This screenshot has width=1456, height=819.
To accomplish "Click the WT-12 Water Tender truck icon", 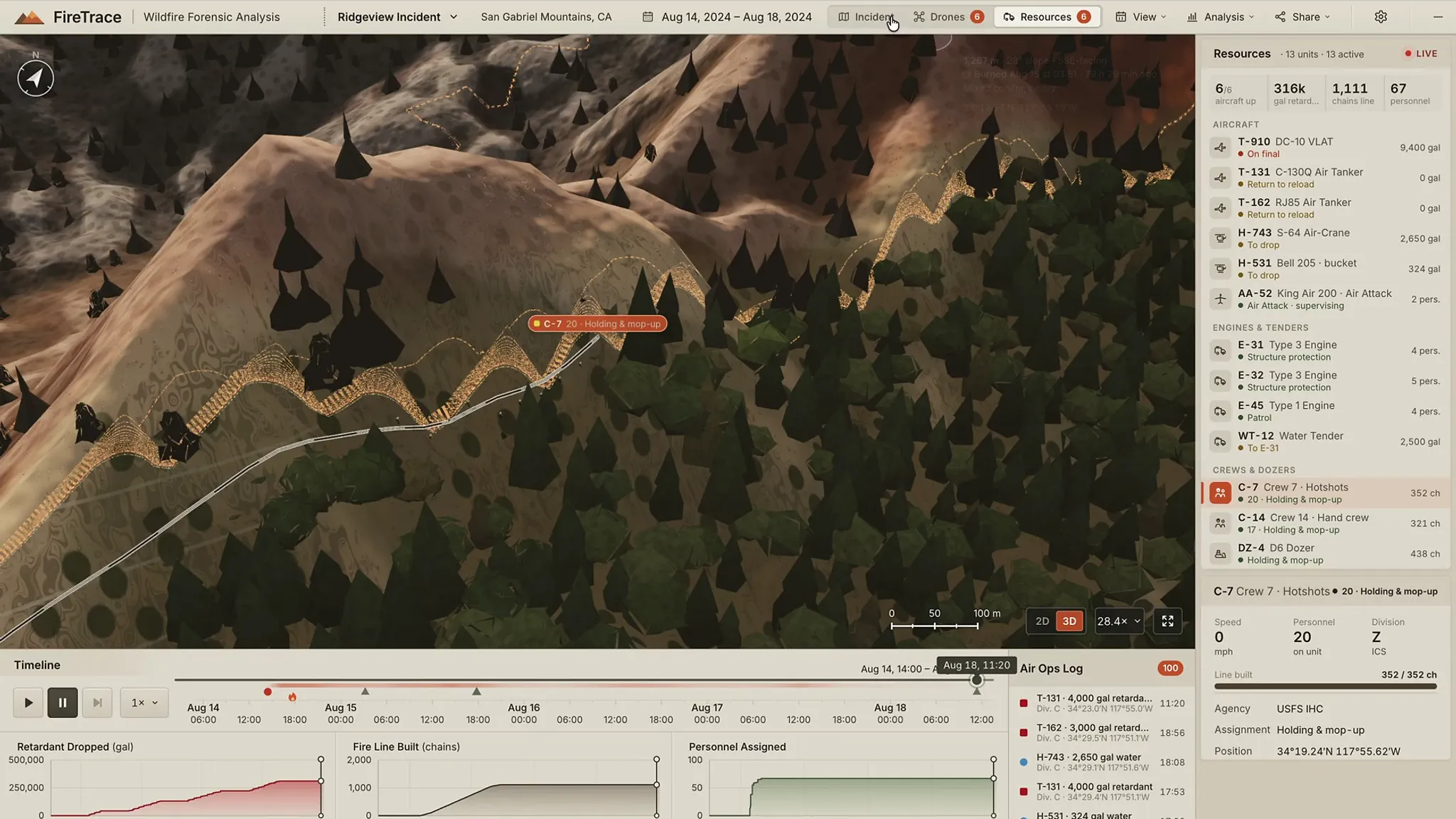I will tap(1221, 441).
